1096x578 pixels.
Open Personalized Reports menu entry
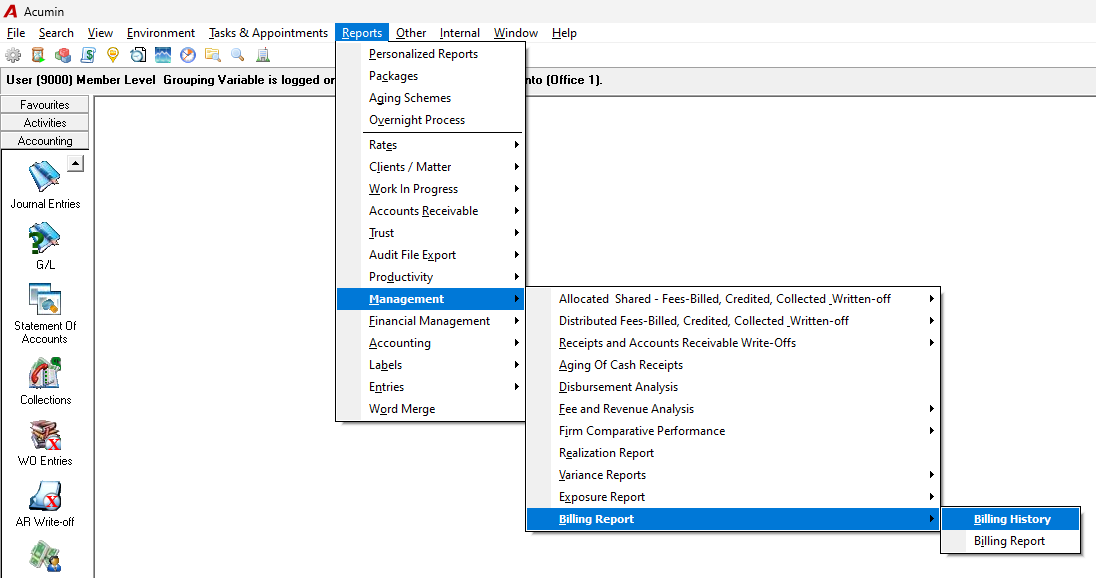coord(430,54)
